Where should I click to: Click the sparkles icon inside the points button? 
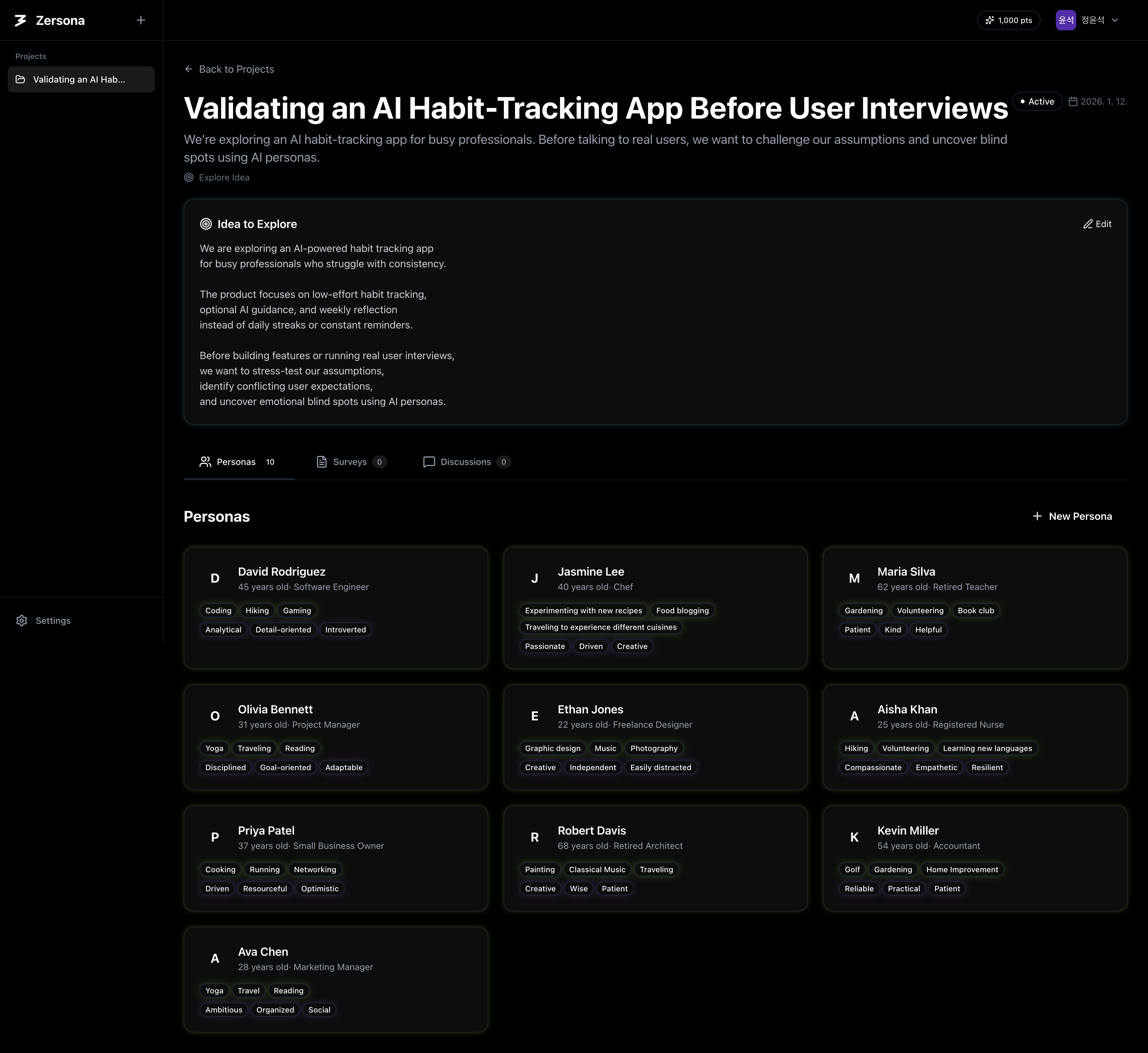point(990,20)
